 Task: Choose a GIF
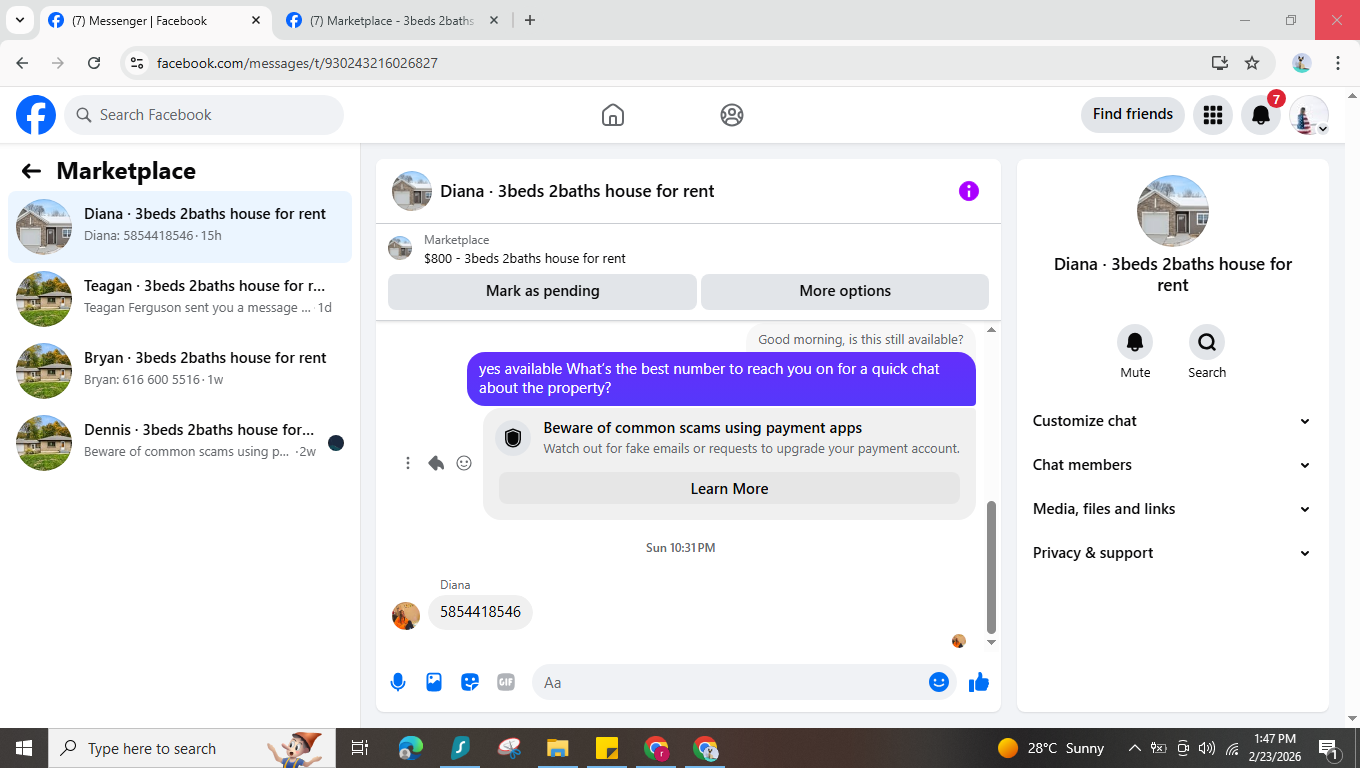click(x=506, y=682)
